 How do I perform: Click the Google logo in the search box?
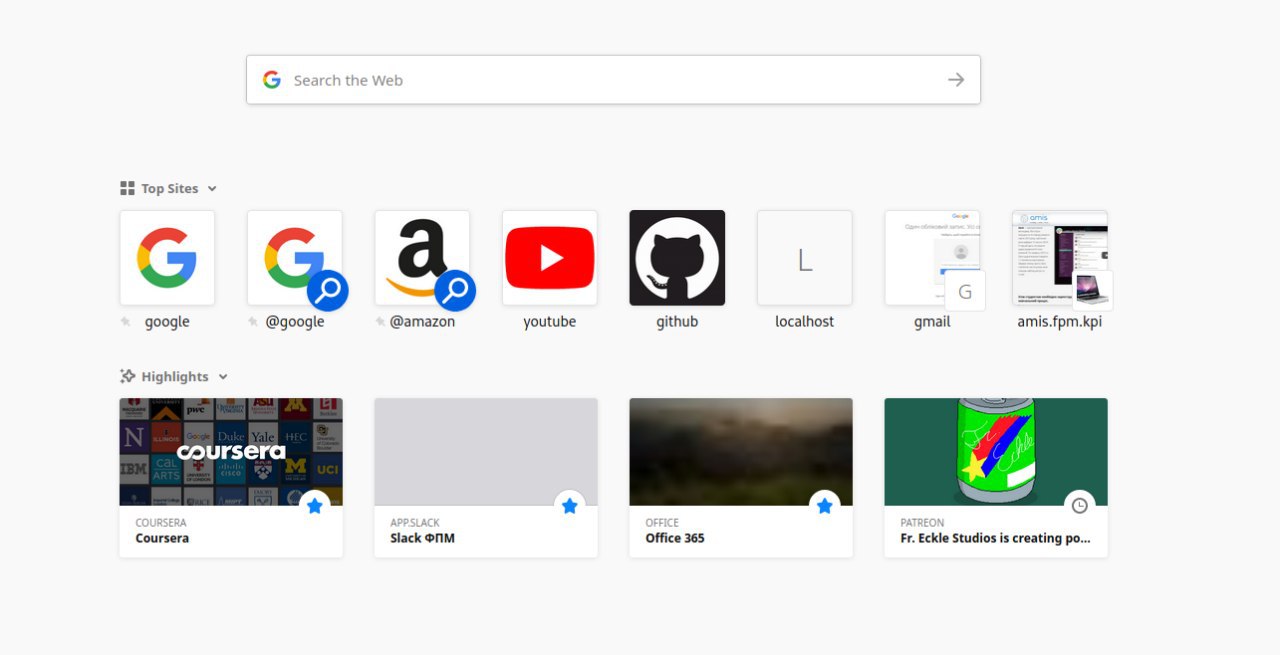coord(272,80)
